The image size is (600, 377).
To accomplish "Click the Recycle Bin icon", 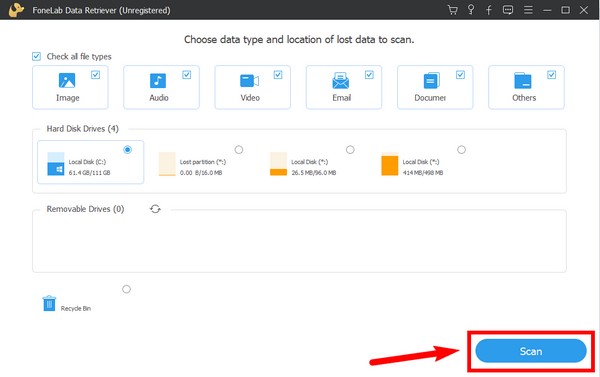I will (49, 303).
